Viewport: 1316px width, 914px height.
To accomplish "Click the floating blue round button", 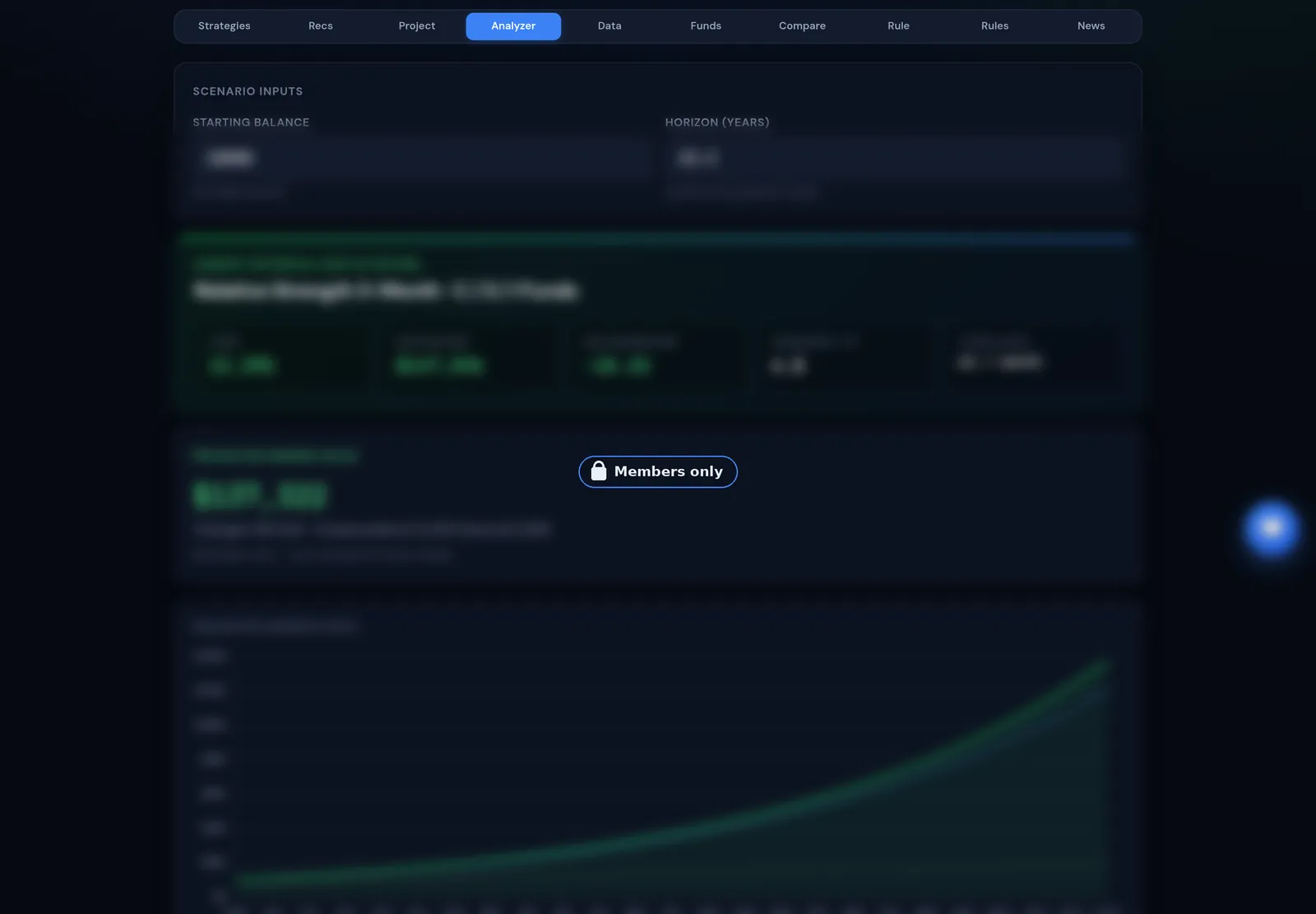I will point(1272,527).
